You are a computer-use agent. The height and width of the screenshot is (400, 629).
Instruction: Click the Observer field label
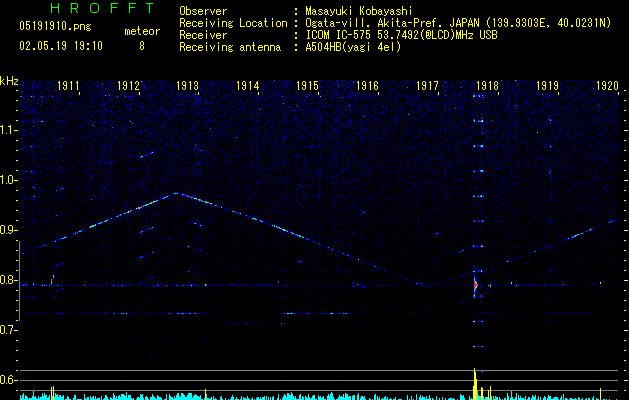click(203, 11)
